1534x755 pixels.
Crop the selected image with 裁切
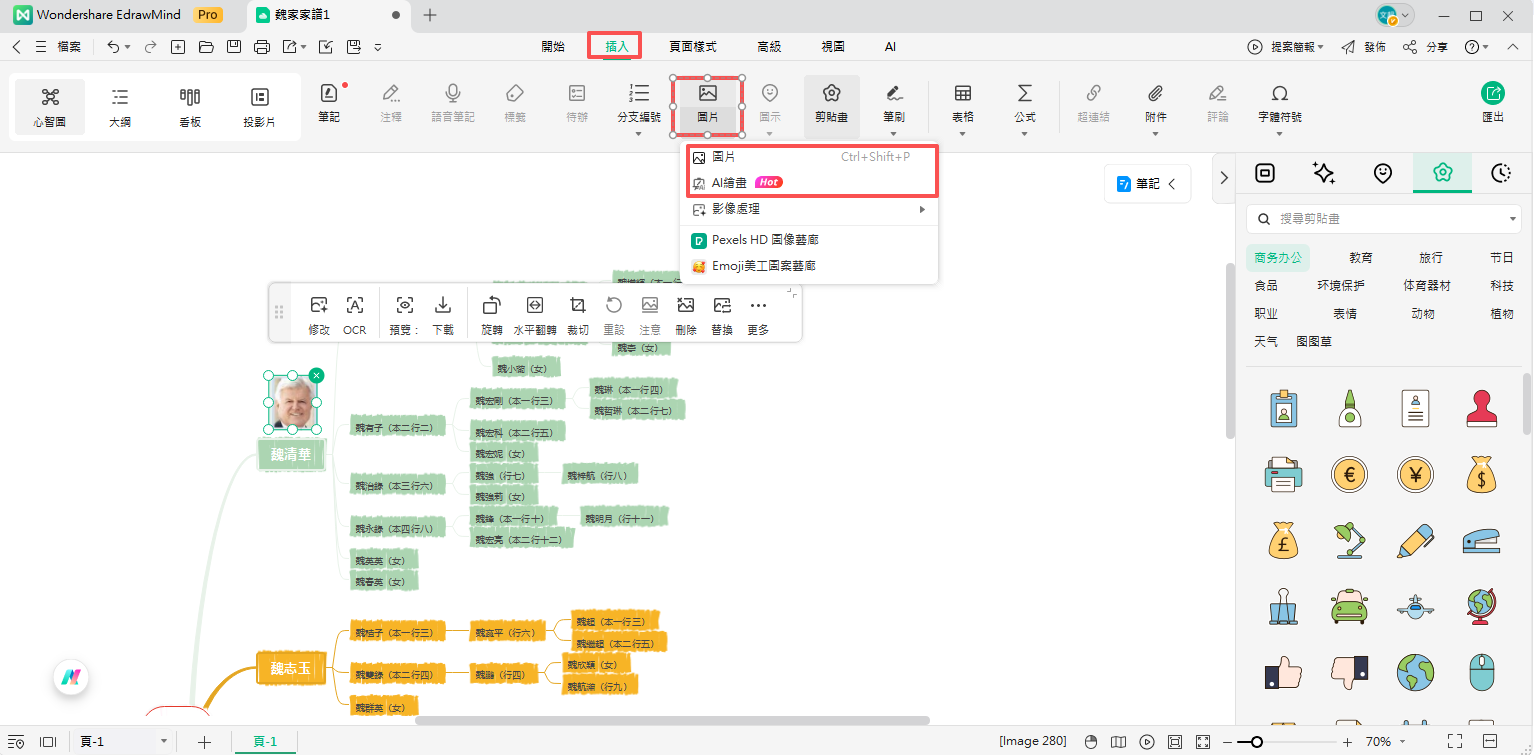coord(578,314)
